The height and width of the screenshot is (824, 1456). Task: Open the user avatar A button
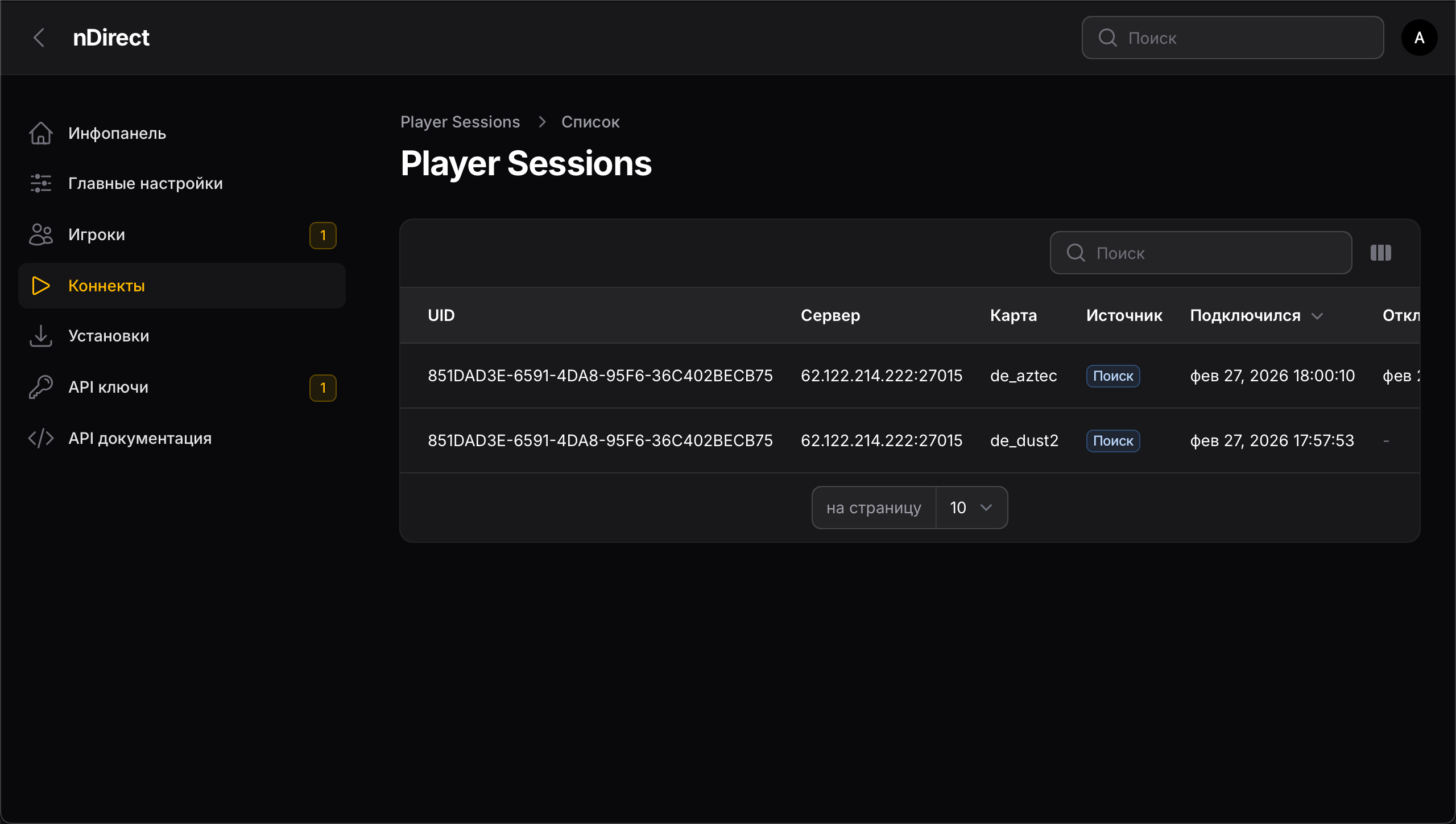pos(1419,38)
